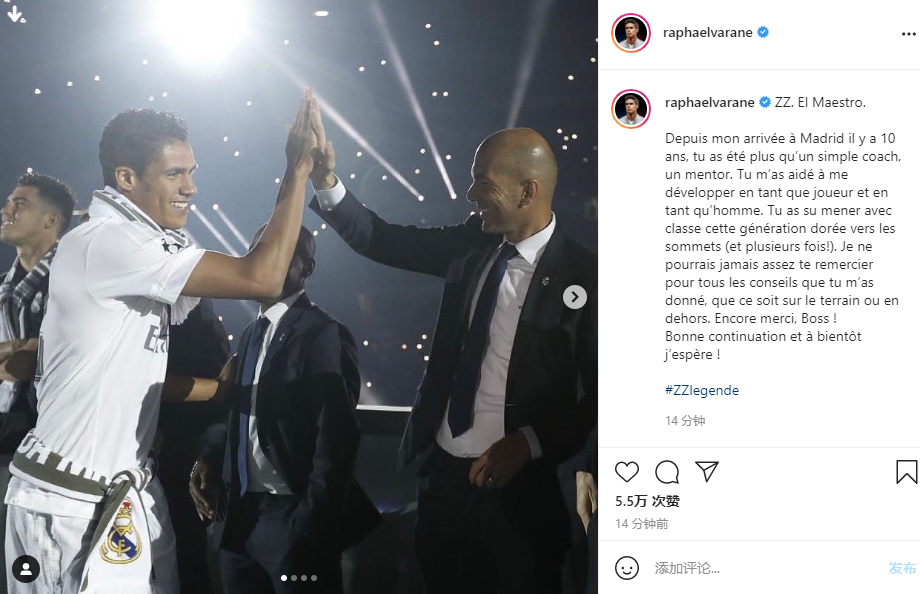920x594 pixels.
Task: Open comments via speech bubble icon
Action: point(667,471)
